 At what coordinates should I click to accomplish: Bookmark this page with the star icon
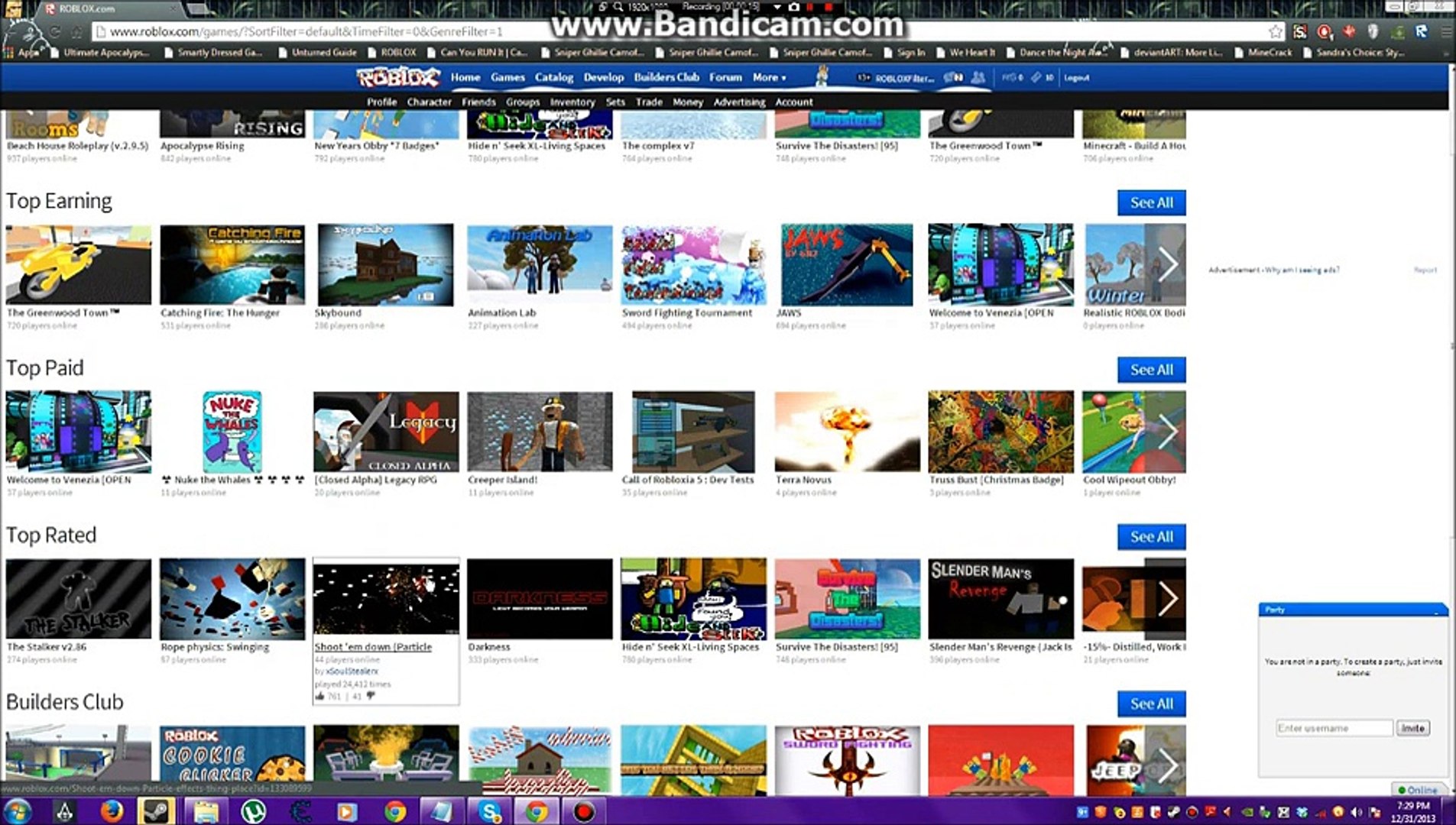click(1275, 31)
